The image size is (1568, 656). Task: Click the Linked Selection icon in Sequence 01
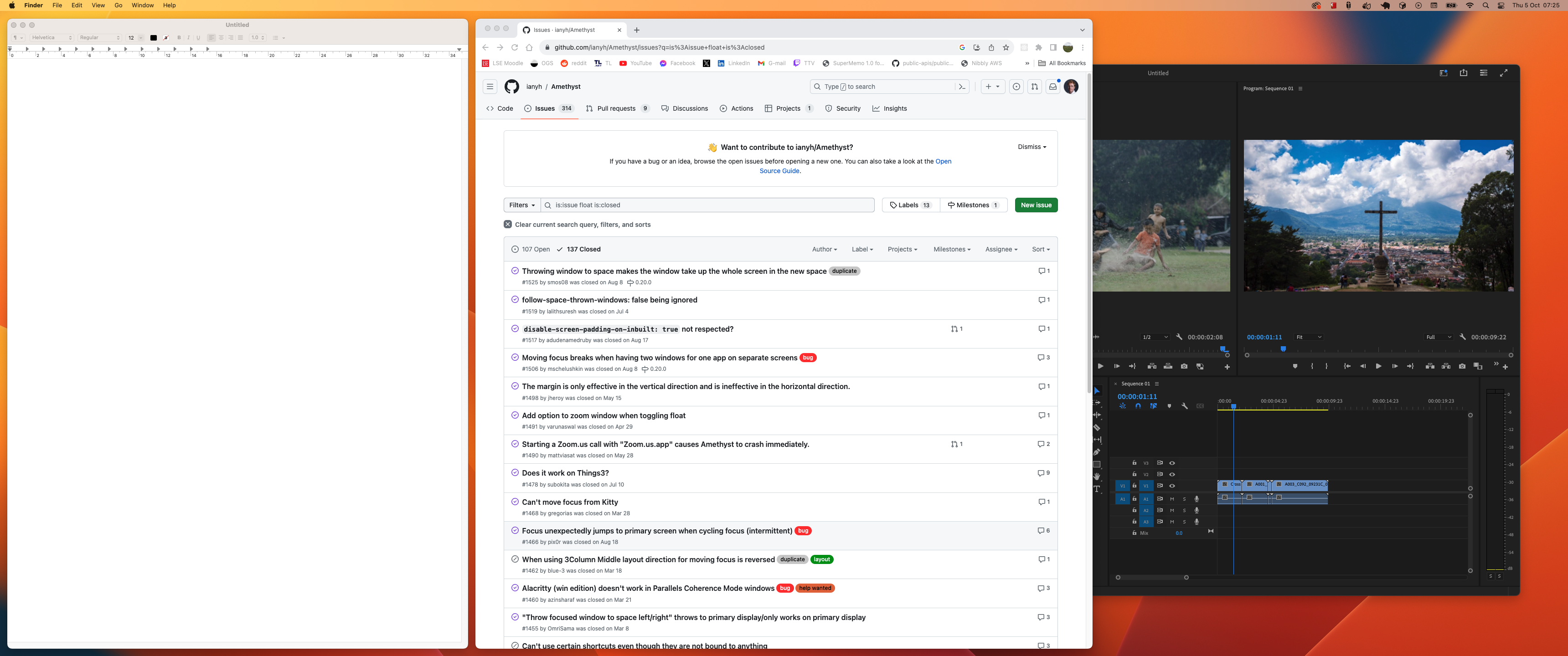(1154, 406)
